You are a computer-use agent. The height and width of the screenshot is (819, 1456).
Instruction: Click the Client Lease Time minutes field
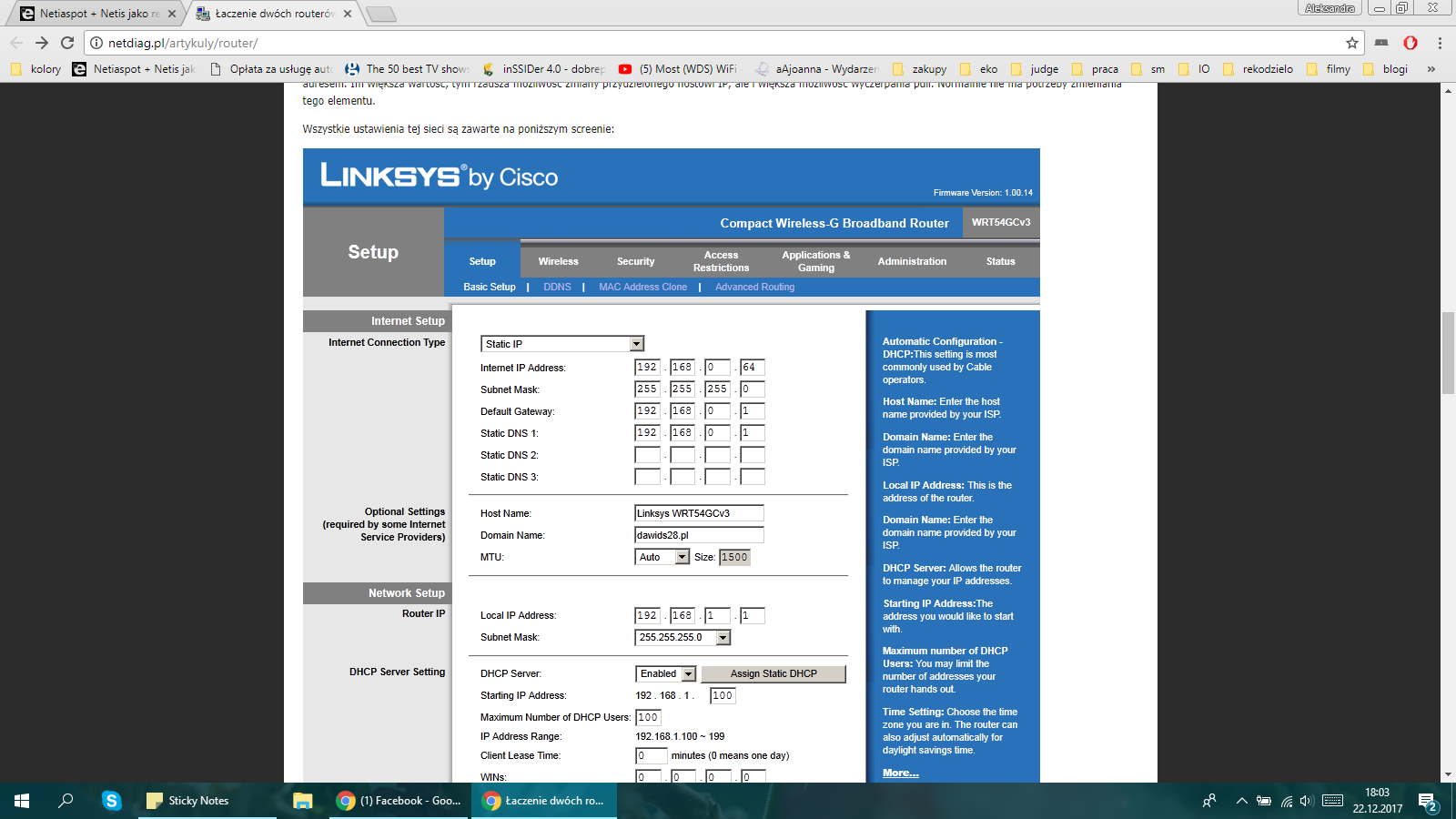pyautogui.click(x=651, y=755)
